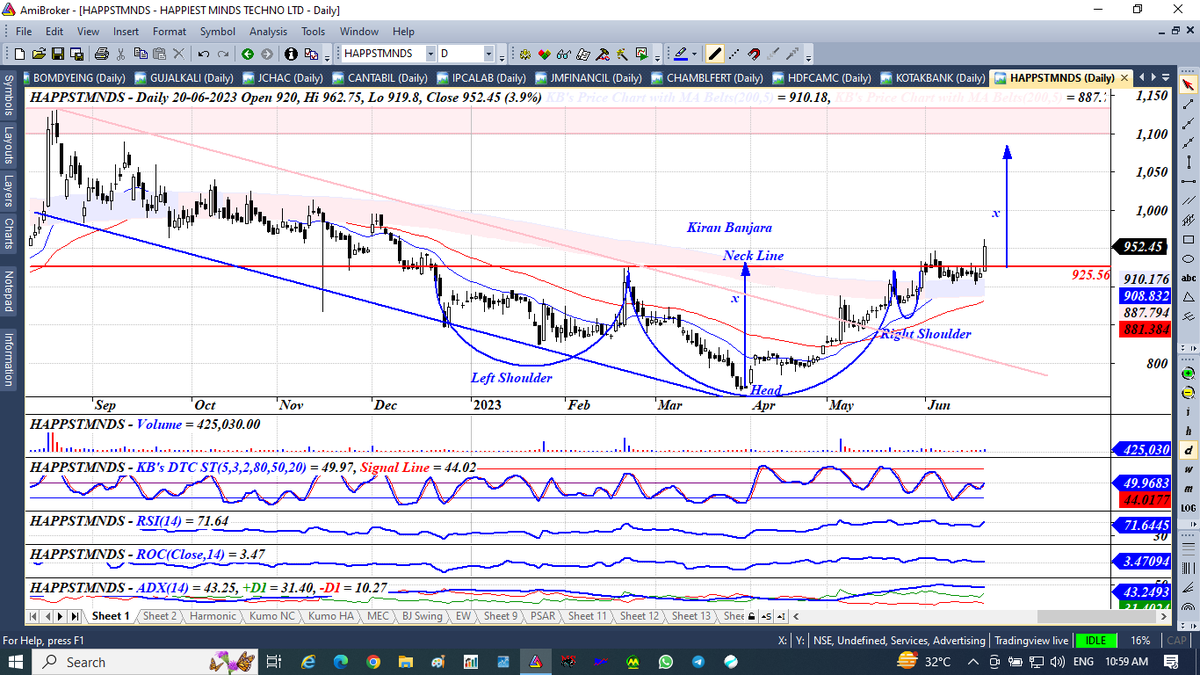Select the ellipse drawing tool

tap(1189, 259)
